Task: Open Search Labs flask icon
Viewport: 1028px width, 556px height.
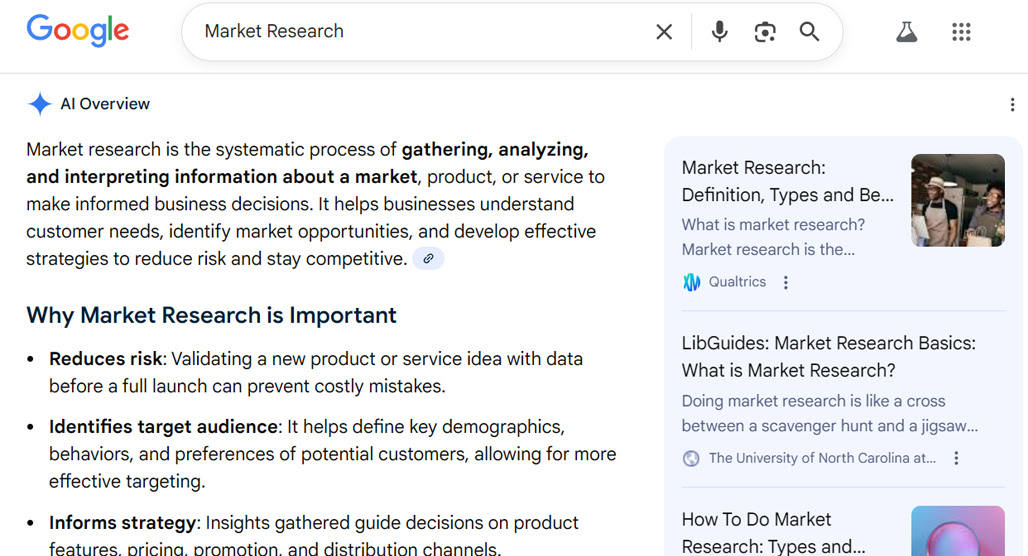Action: point(907,31)
